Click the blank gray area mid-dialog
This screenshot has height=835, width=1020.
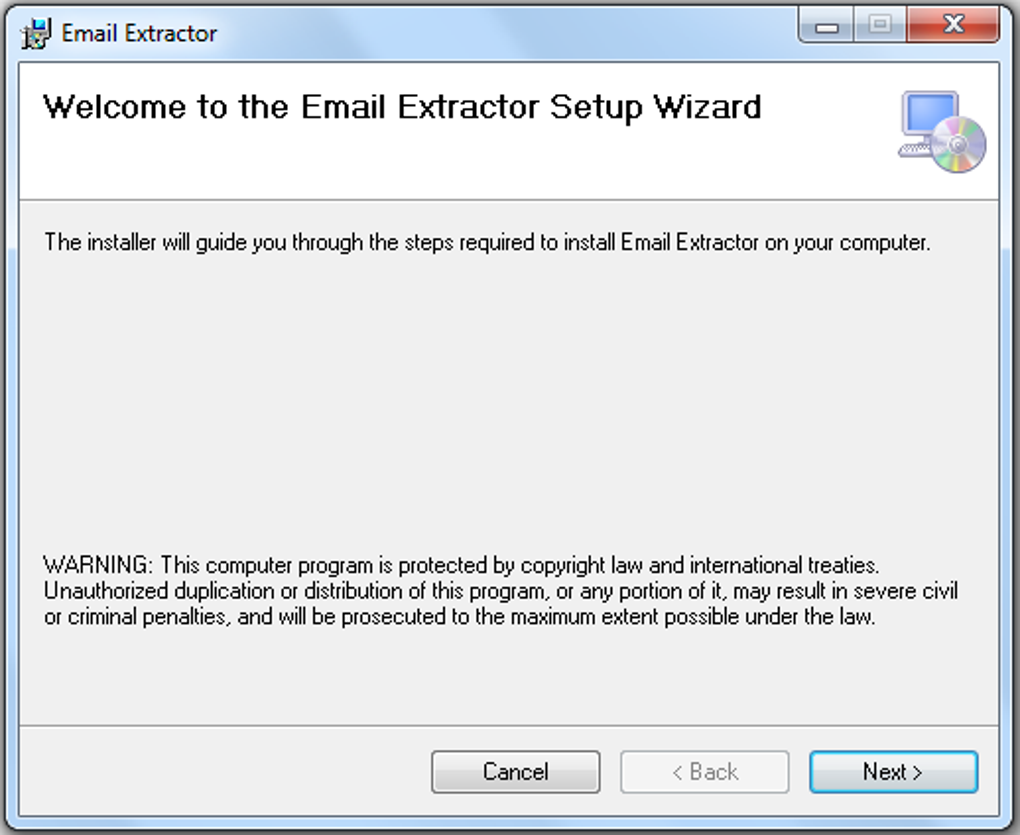pyautogui.click(x=500, y=400)
